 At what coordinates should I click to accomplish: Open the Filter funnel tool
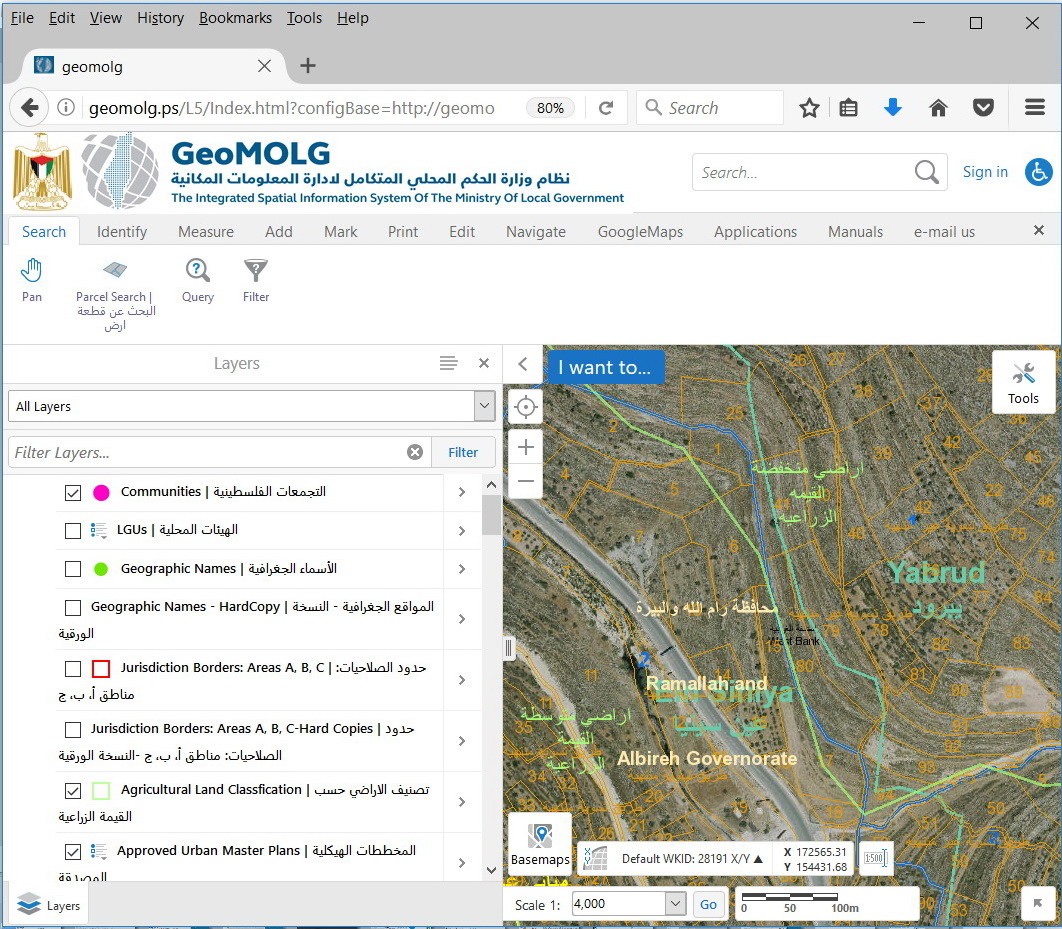255,280
